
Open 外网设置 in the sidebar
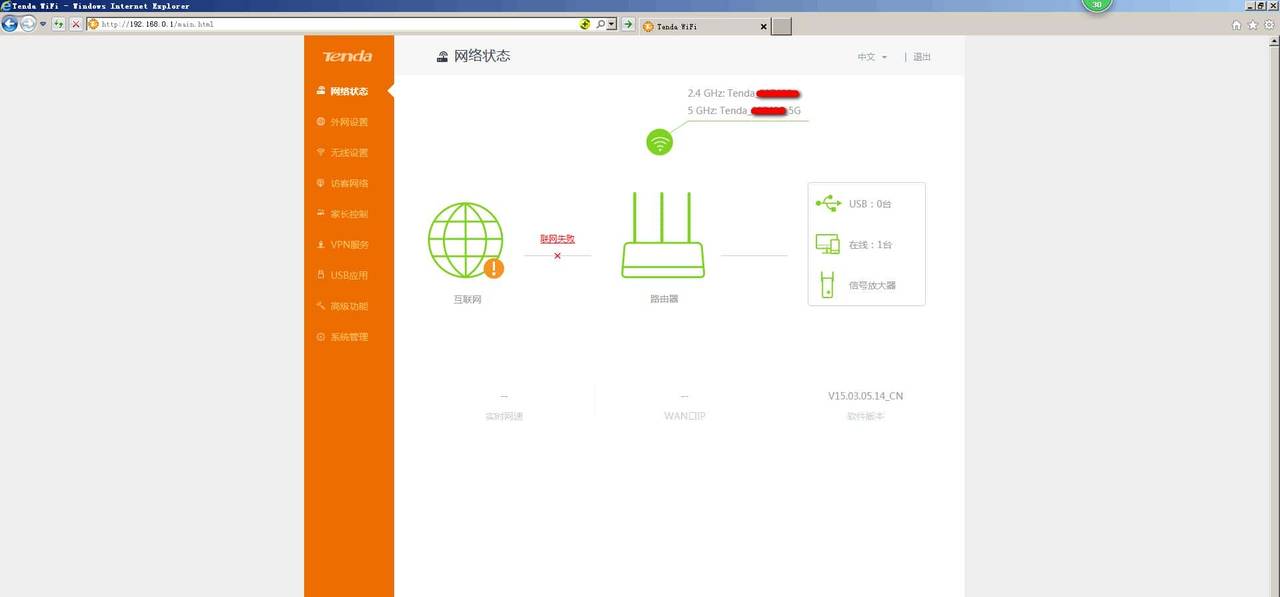349,122
